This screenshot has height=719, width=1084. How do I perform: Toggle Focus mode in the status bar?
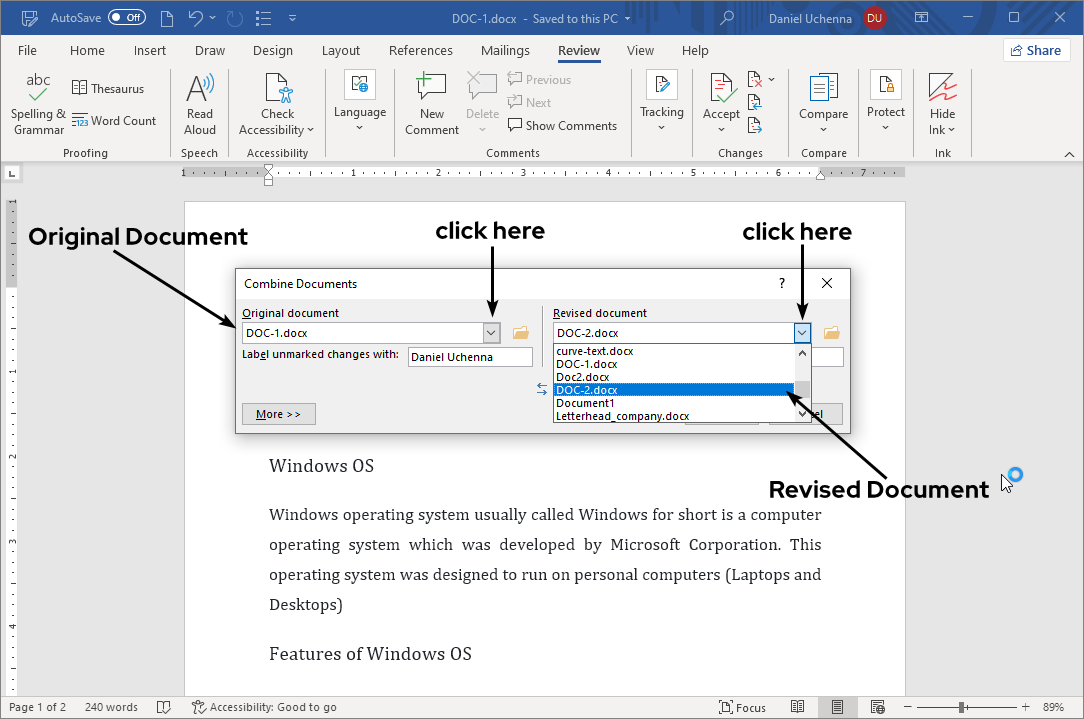[x=742, y=707]
